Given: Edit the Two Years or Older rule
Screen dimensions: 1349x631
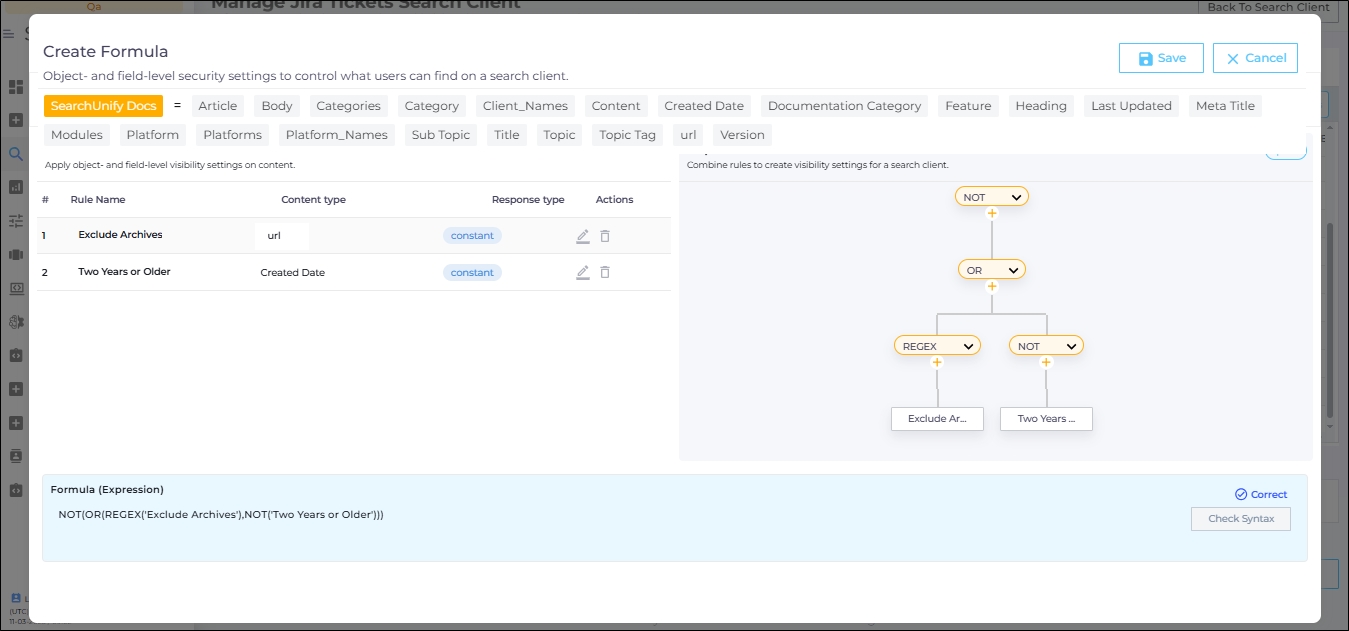Looking at the screenshot, I should pyautogui.click(x=582, y=272).
